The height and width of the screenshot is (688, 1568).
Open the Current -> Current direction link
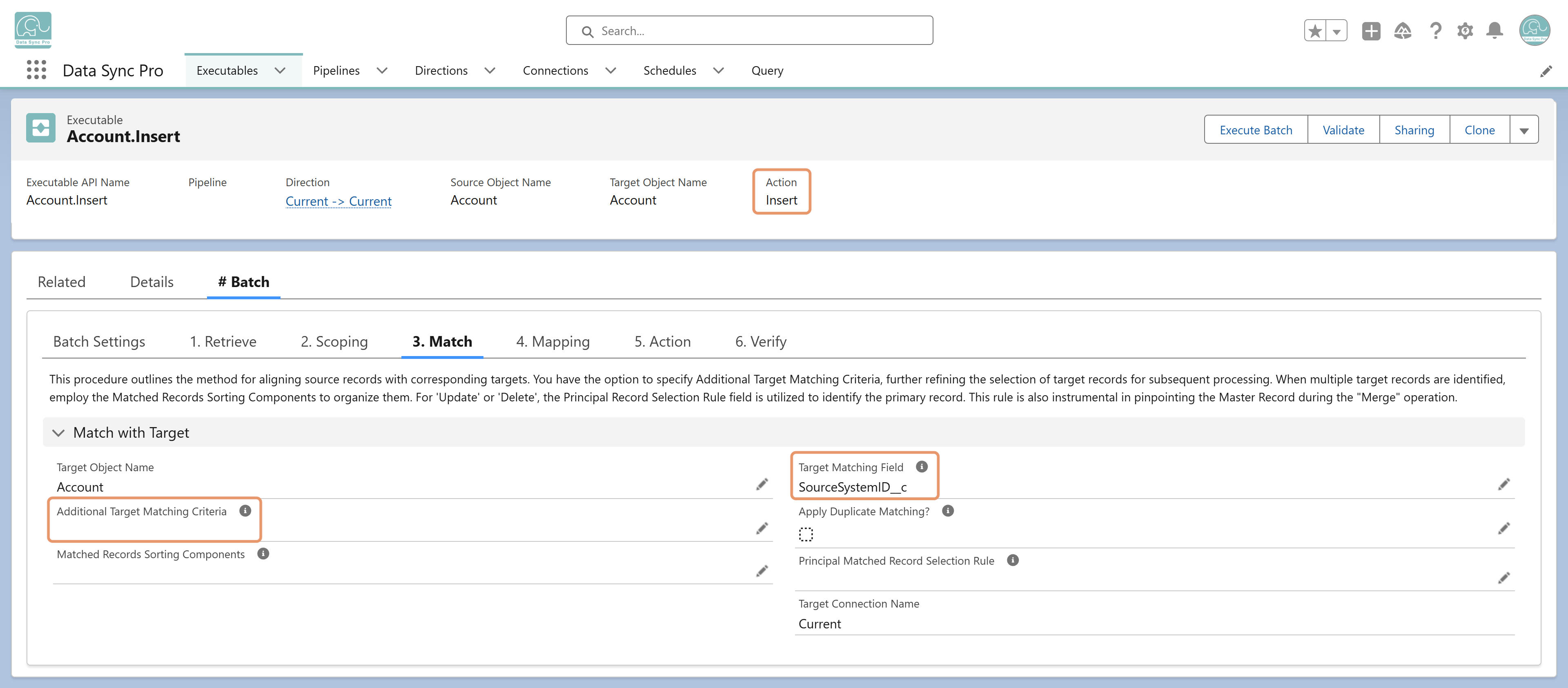tap(339, 201)
